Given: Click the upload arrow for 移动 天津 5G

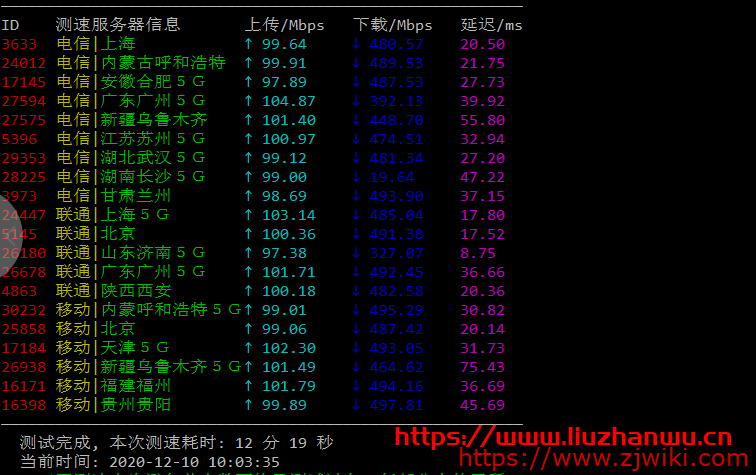Looking at the screenshot, I should 249,348.
